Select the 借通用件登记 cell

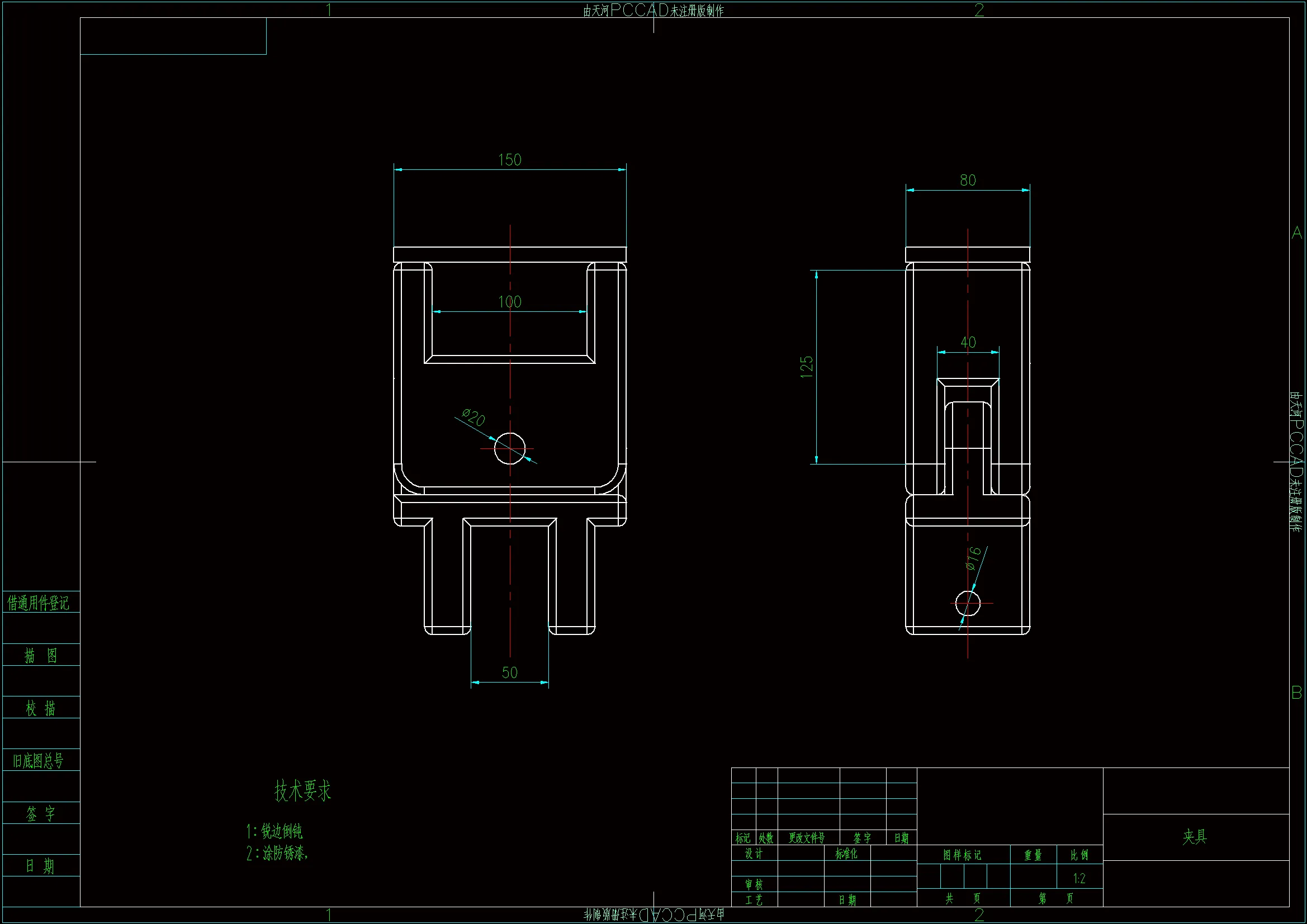[x=38, y=603]
